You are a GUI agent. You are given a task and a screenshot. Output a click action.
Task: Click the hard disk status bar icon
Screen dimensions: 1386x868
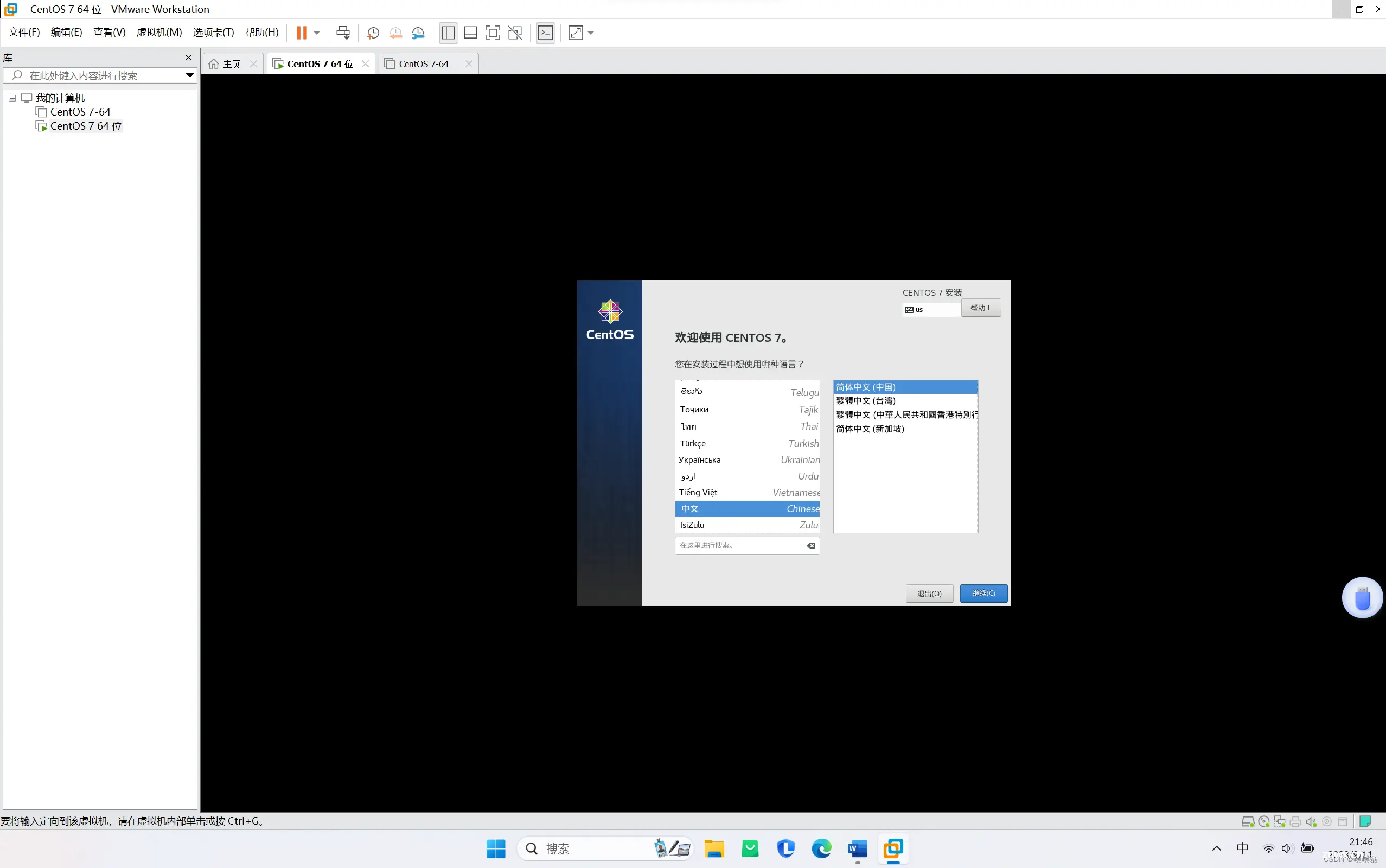[x=1248, y=821]
